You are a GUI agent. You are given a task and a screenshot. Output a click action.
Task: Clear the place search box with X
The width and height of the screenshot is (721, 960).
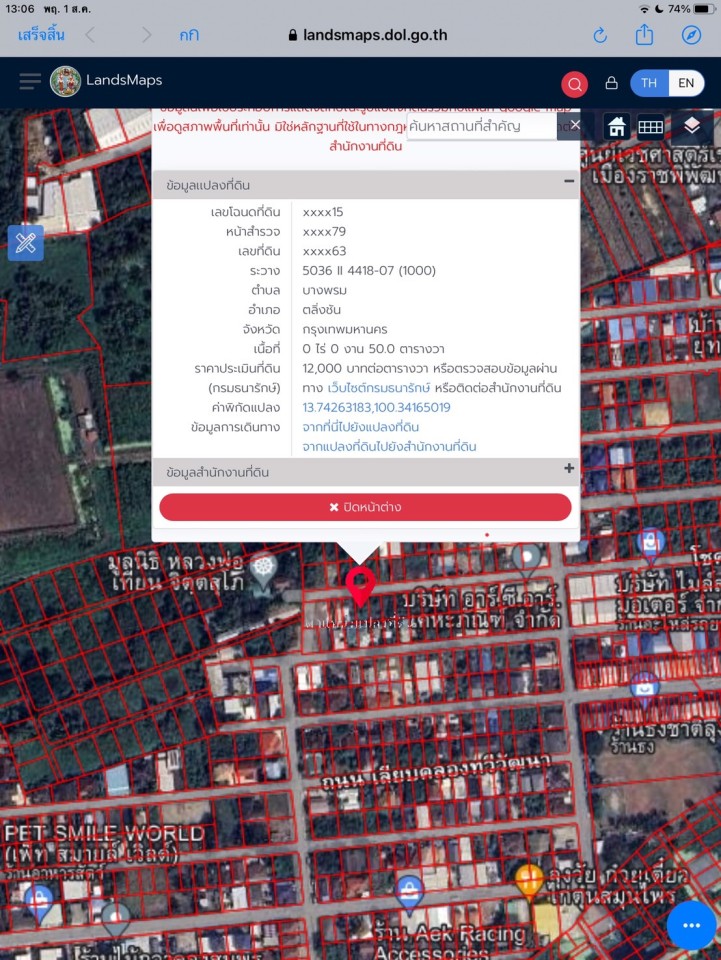[575, 125]
